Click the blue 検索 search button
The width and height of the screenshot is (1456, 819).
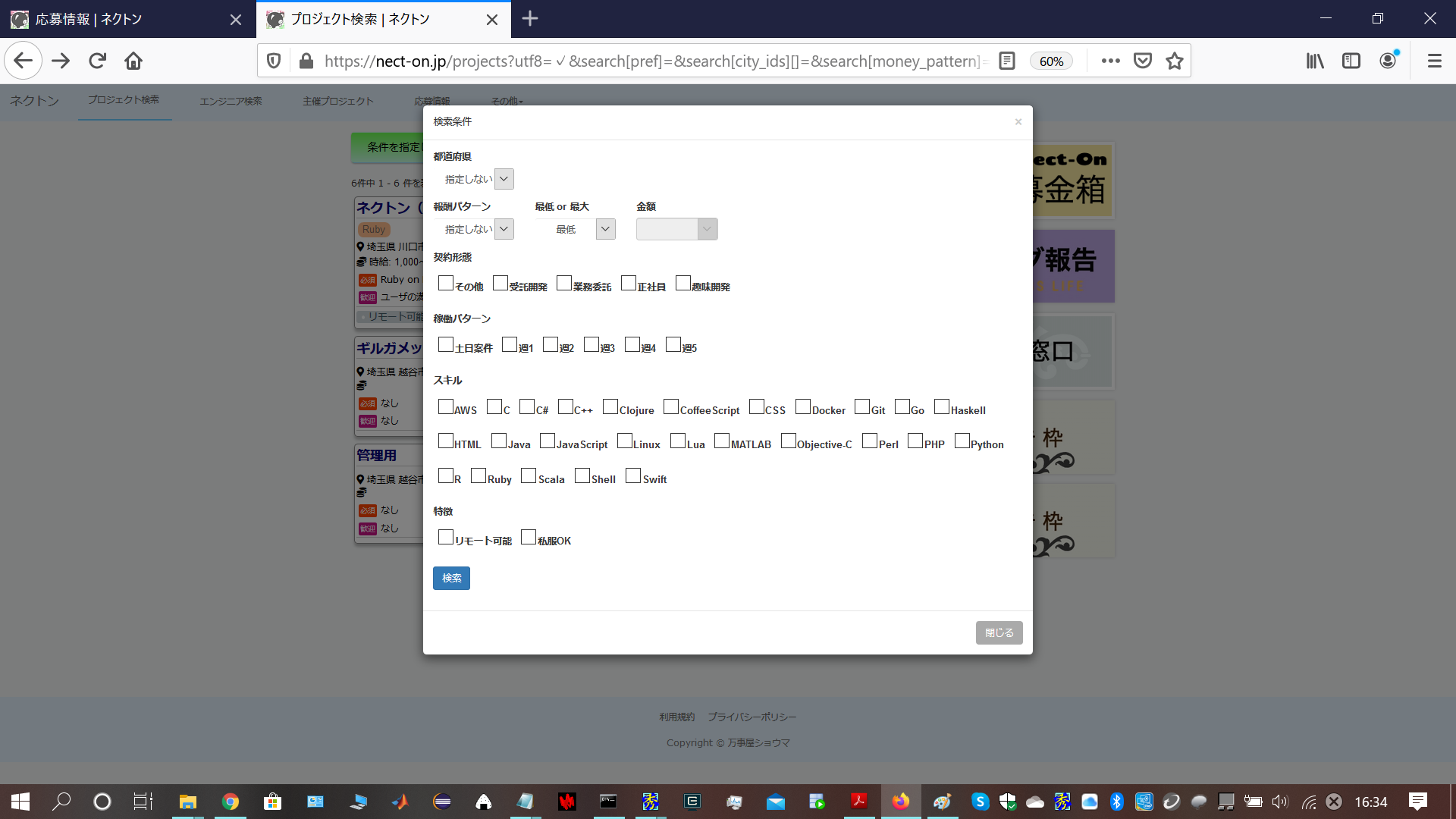pyautogui.click(x=451, y=578)
